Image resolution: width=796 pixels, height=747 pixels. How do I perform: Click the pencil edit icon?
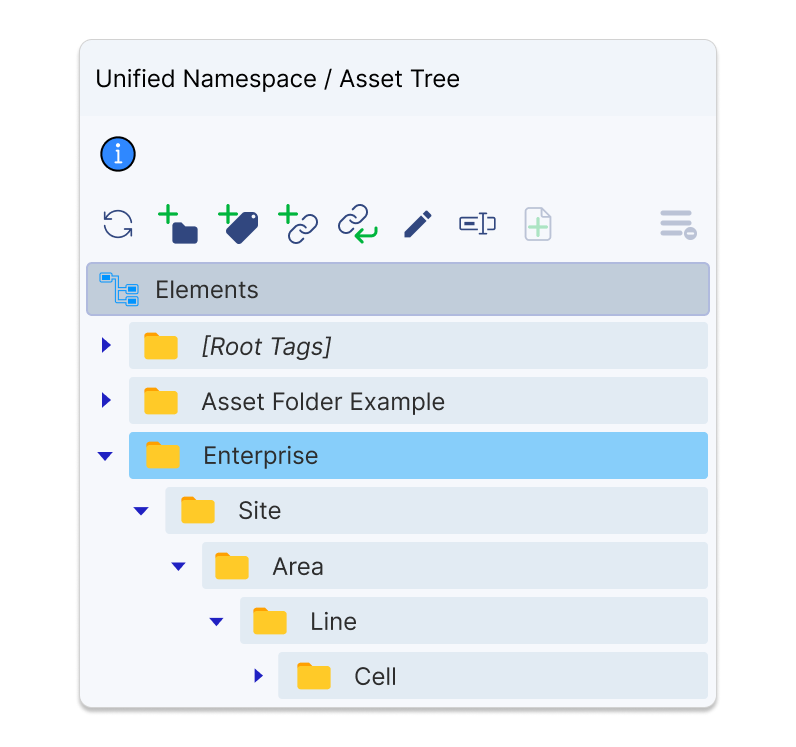tap(418, 224)
